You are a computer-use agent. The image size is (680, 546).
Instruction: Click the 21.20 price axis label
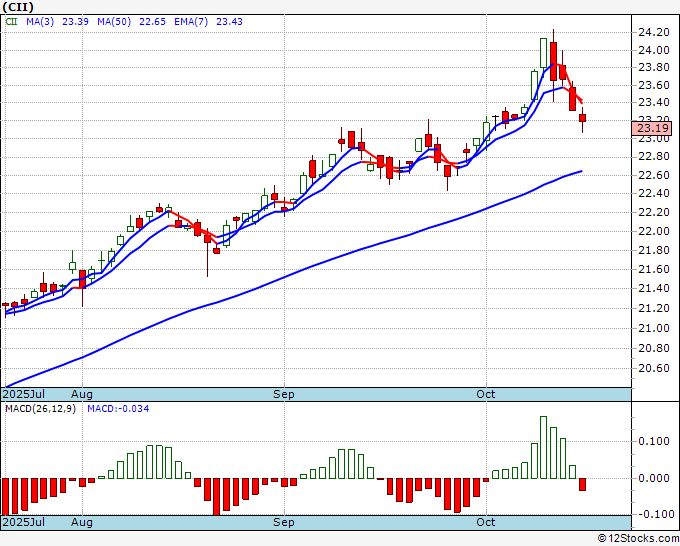pos(654,308)
